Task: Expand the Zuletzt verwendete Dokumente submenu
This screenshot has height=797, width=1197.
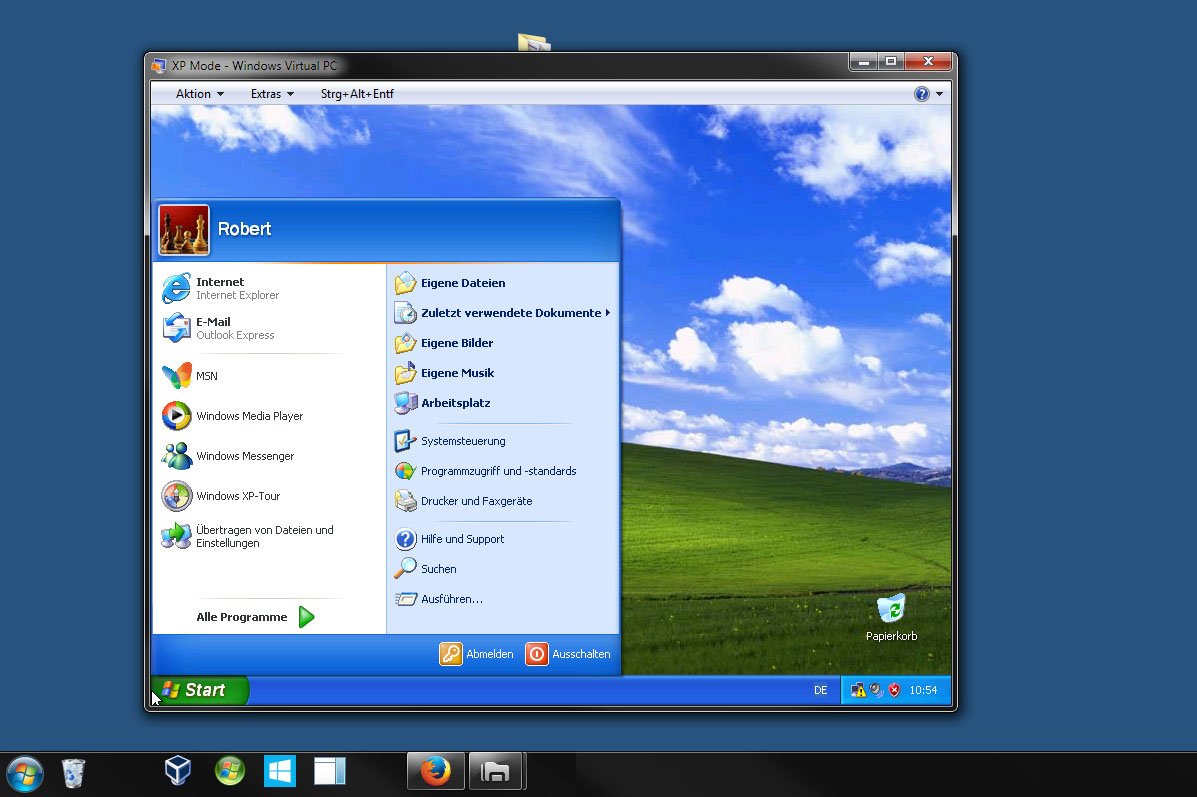Action: pos(510,313)
